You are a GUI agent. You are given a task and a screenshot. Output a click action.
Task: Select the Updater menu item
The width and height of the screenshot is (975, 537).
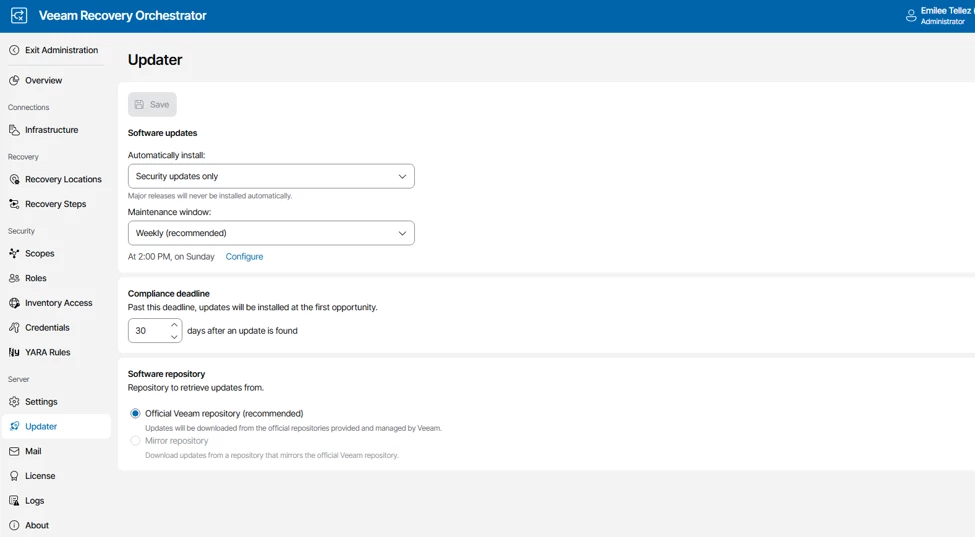tap(56, 426)
